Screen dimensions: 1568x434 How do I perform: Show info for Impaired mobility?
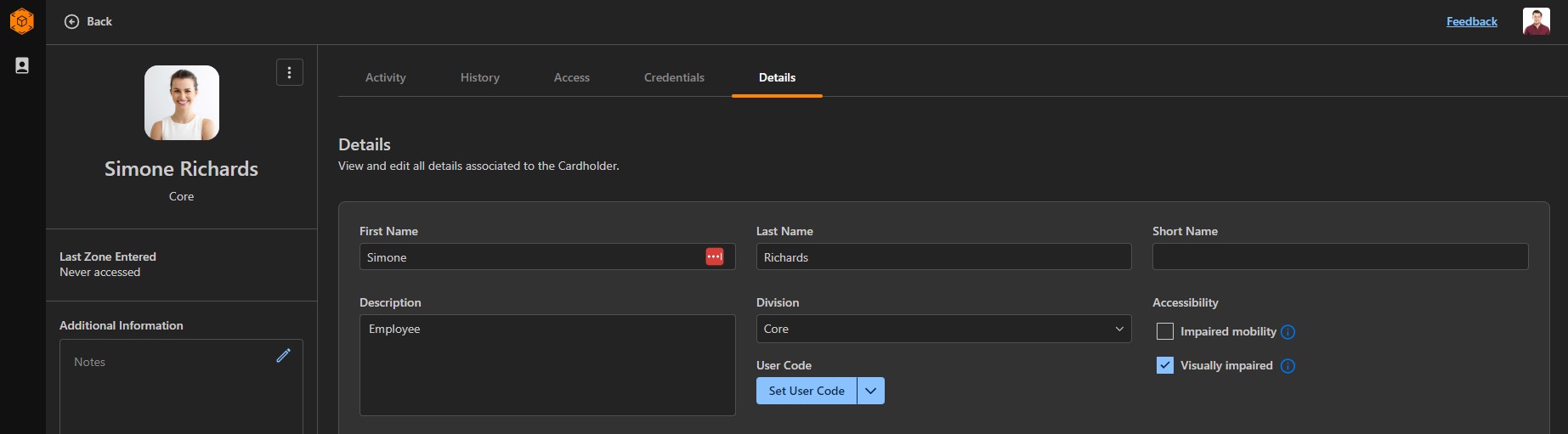tap(1288, 332)
